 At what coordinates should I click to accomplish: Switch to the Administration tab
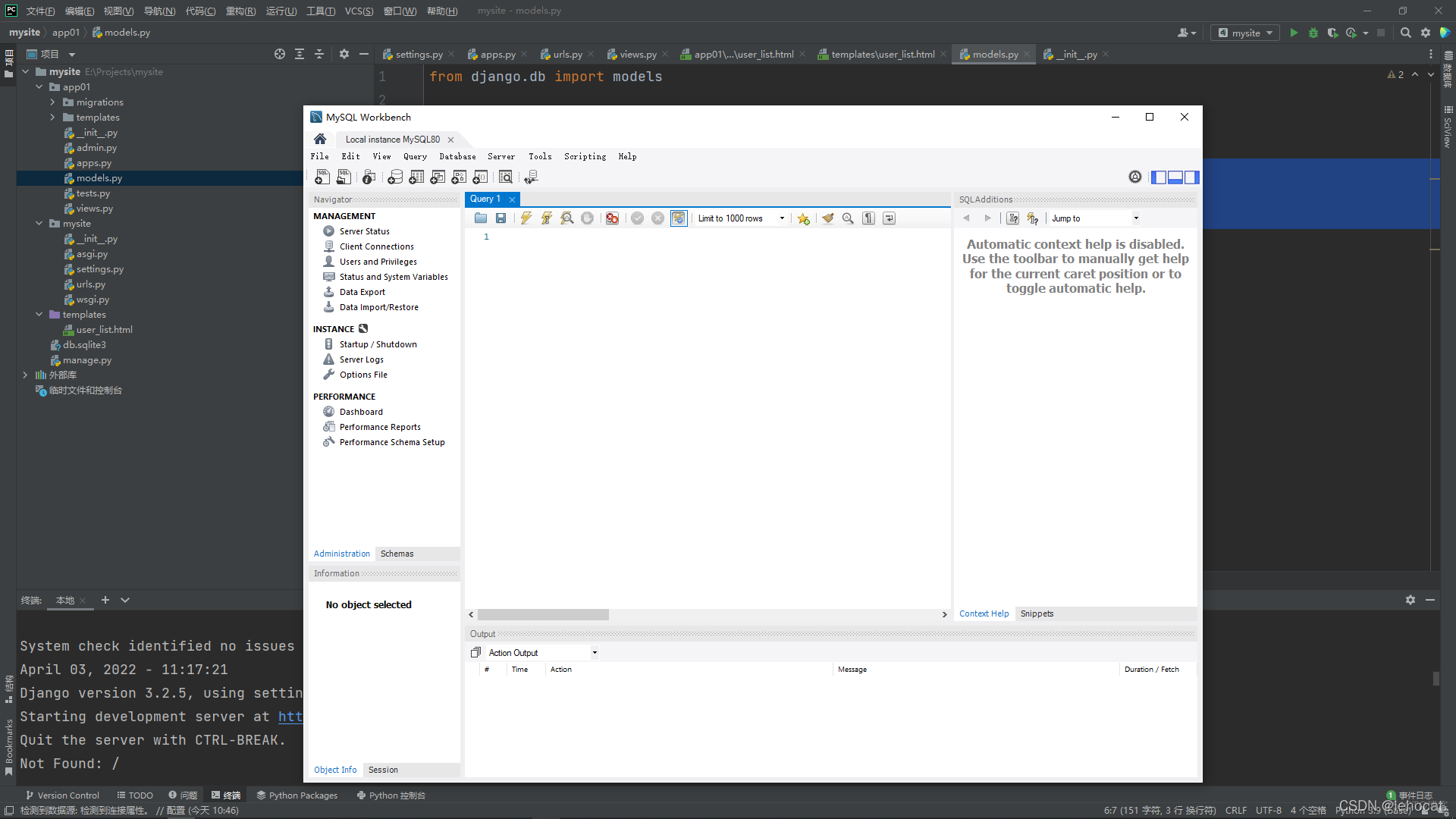pos(341,553)
